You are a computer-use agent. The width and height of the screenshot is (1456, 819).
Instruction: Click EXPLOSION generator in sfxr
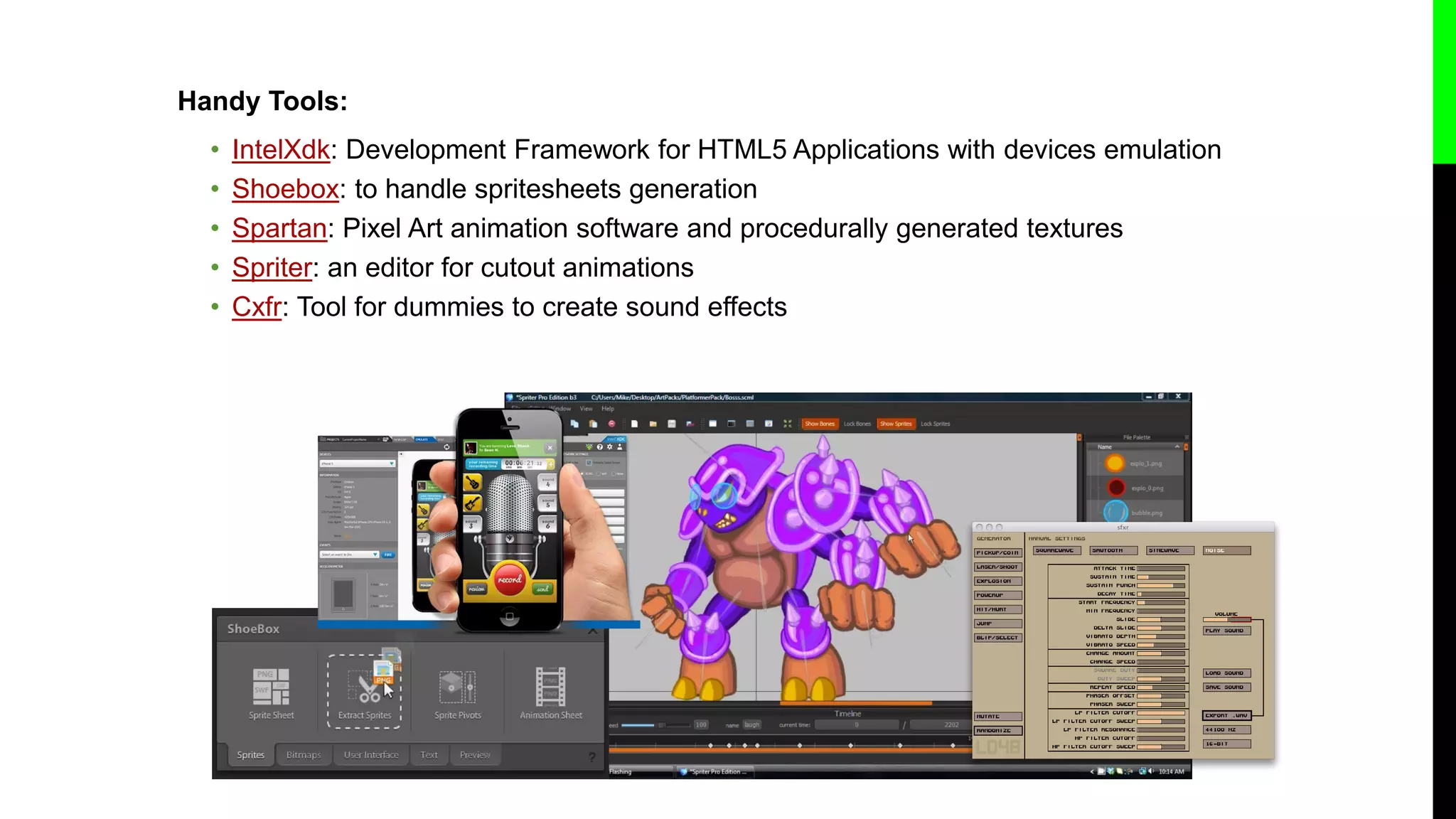coord(998,582)
